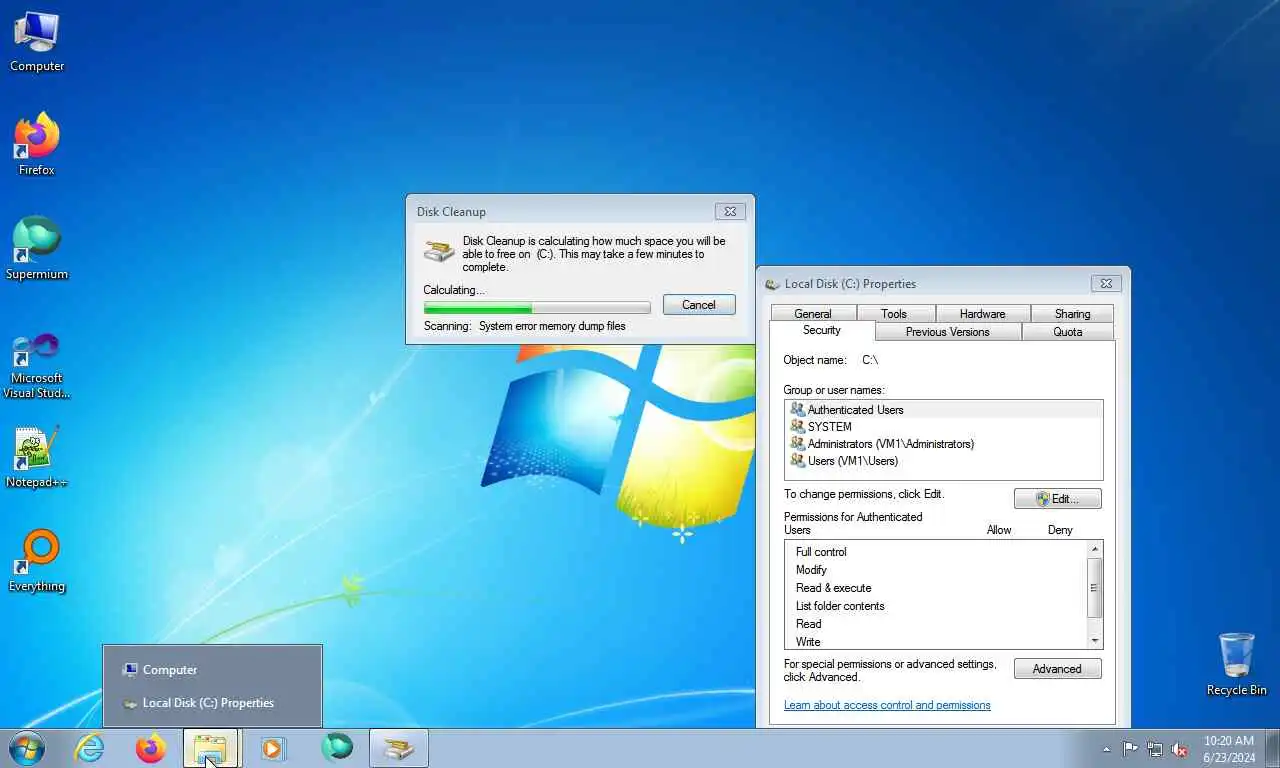Image resolution: width=1280 pixels, height=768 pixels.
Task: Click the Disk Cleanup progress bar
Action: pos(537,308)
